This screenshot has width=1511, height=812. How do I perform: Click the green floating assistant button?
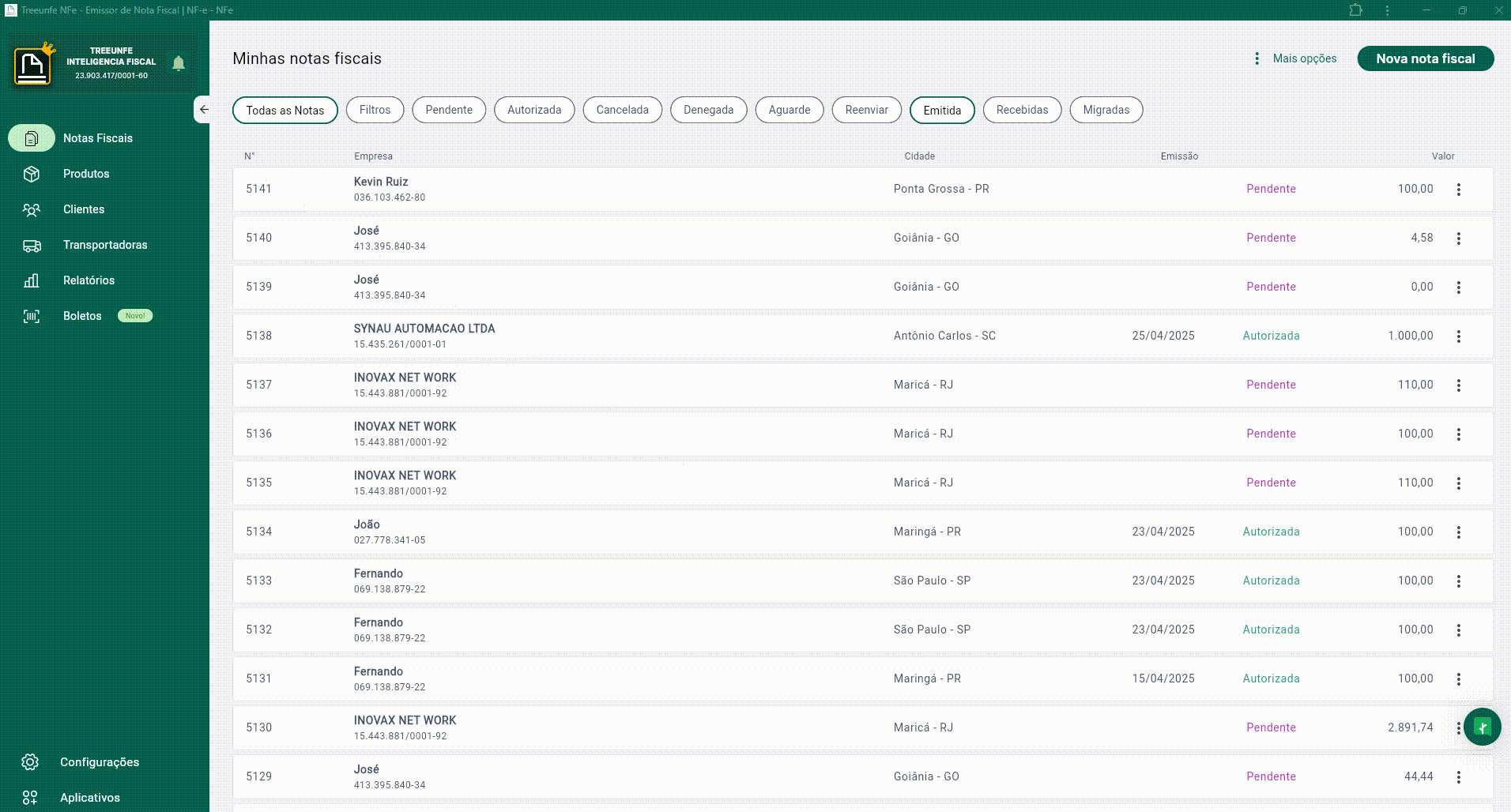1482,727
